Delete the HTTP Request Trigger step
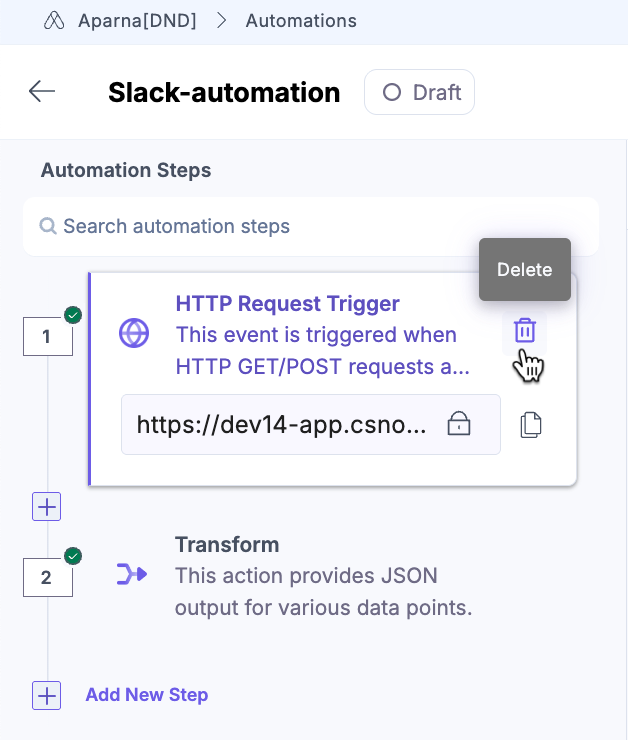 click(525, 330)
